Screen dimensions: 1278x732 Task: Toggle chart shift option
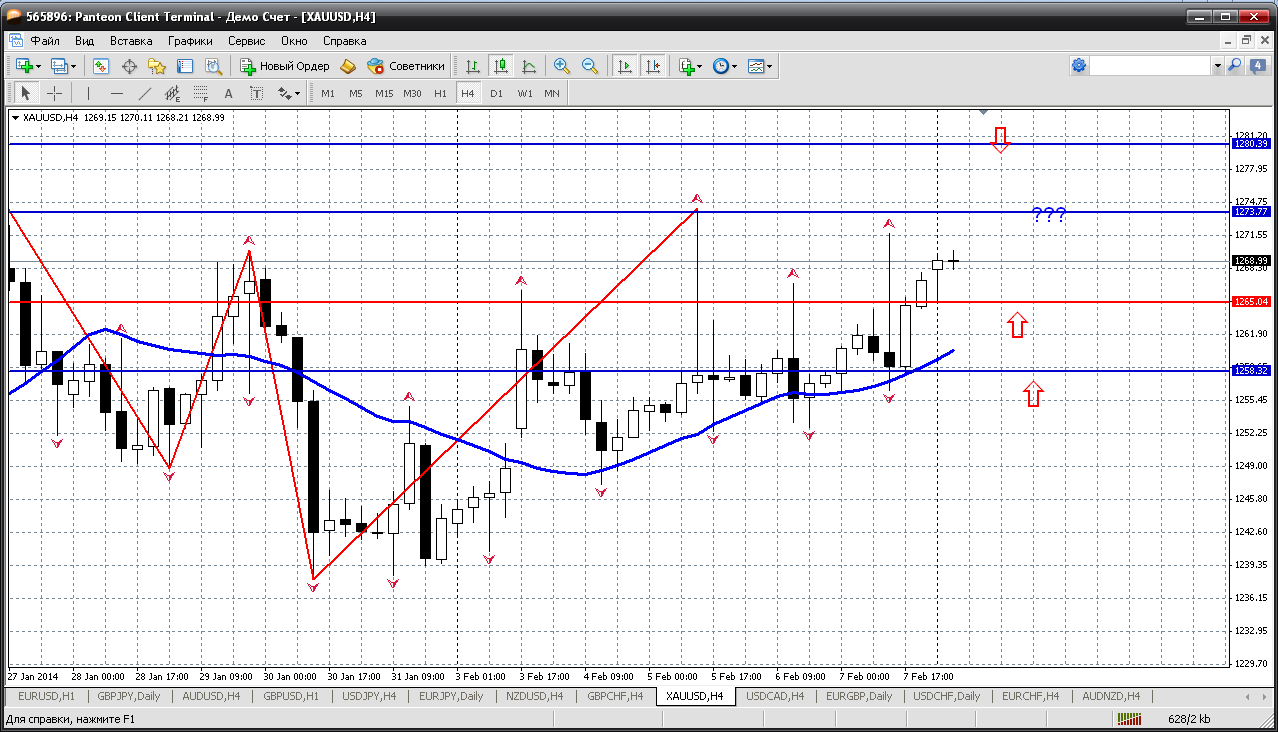653,66
